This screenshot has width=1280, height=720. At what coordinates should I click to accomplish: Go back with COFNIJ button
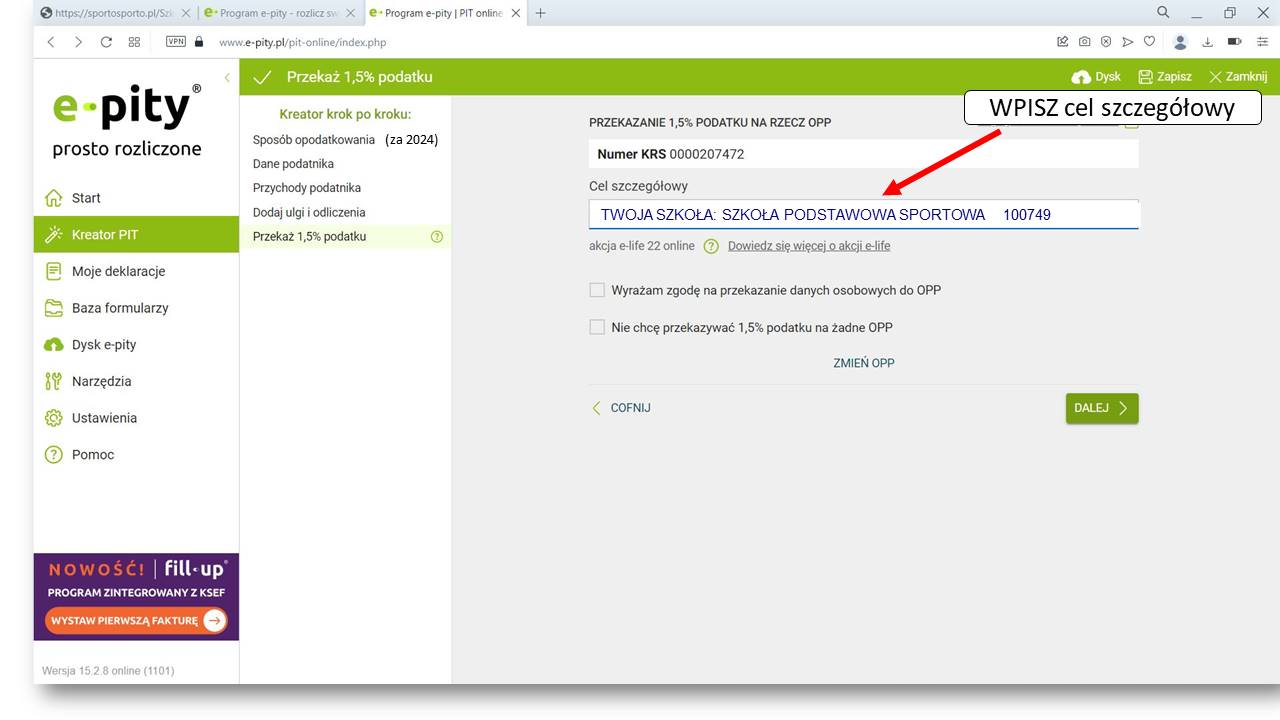[621, 408]
